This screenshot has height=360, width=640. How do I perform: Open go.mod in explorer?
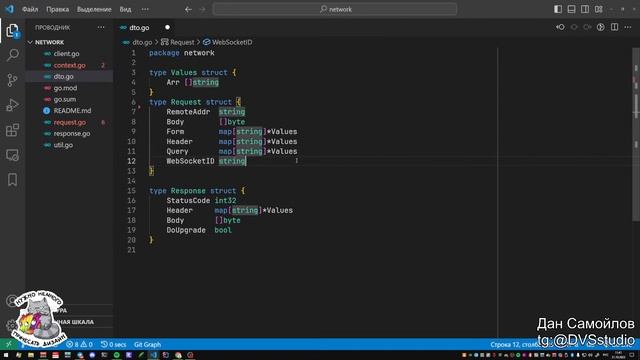tap(65, 88)
